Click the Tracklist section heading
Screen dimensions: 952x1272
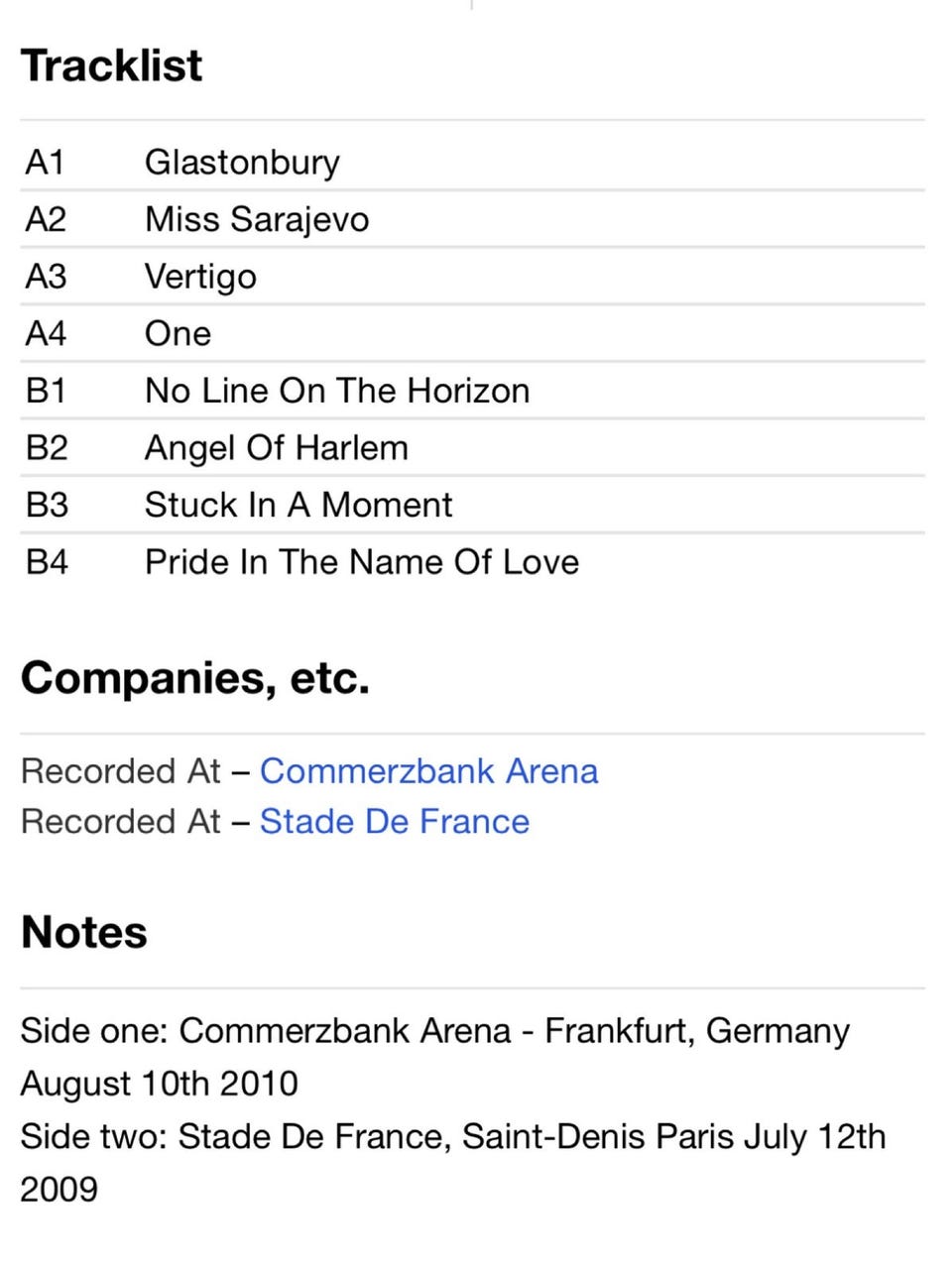point(112,65)
